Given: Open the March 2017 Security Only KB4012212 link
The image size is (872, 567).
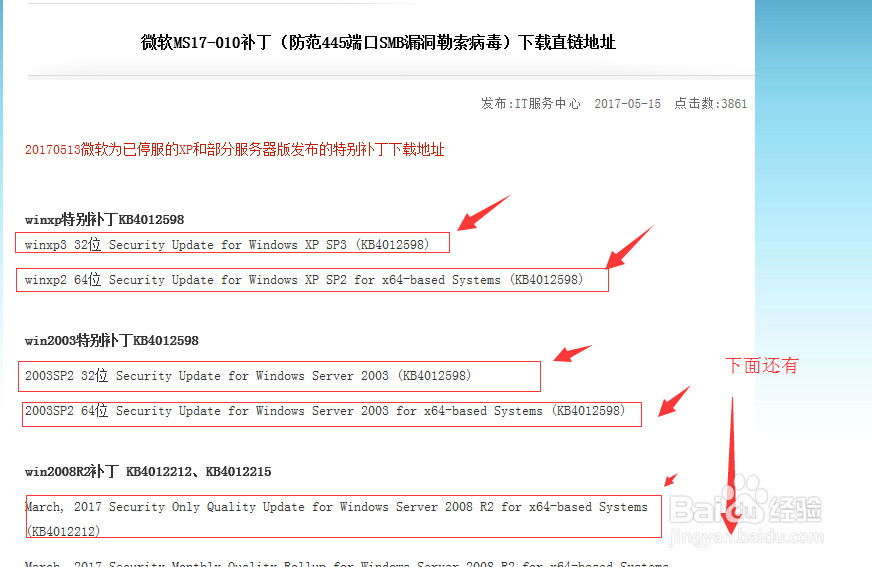Looking at the screenshot, I should pyautogui.click(x=336, y=518).
